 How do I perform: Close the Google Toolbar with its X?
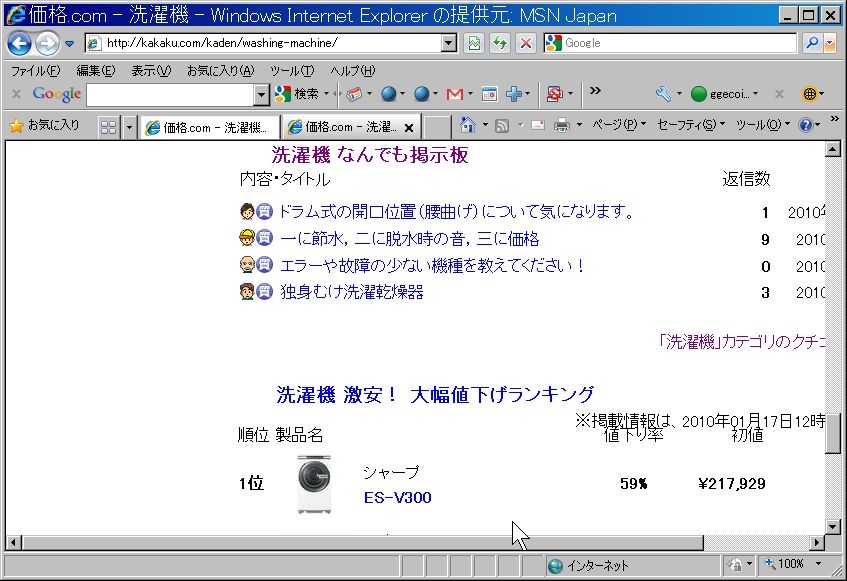(17, 94)
